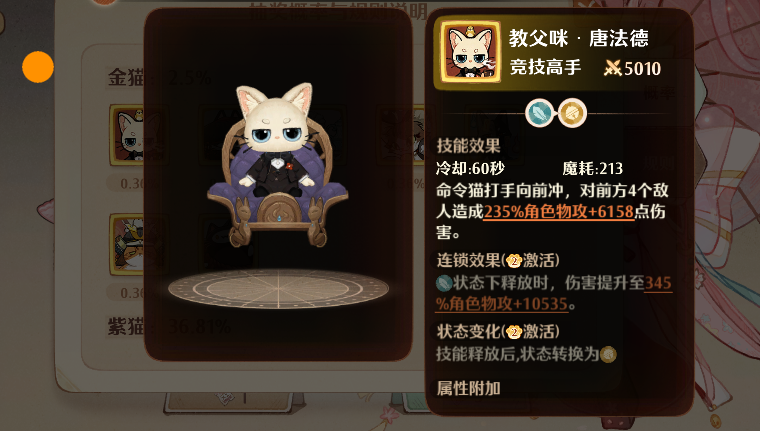Image resolution: width=760 pixels, height=431 pixels.
Task: Click the number 2 badge in 连锁效果 heading
Action: click(513, 261)
